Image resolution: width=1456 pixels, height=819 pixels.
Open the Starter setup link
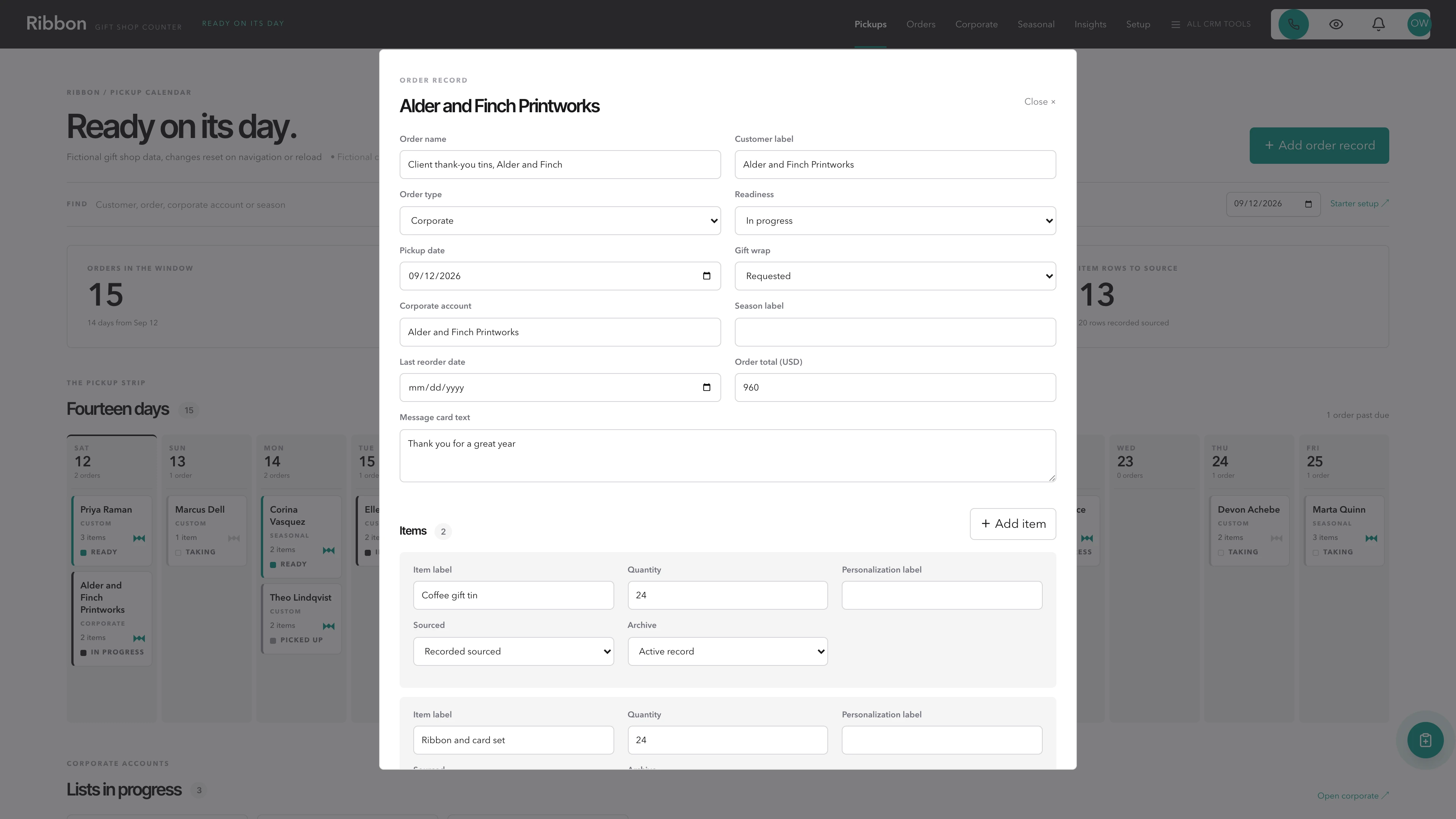coord(1359,204)
